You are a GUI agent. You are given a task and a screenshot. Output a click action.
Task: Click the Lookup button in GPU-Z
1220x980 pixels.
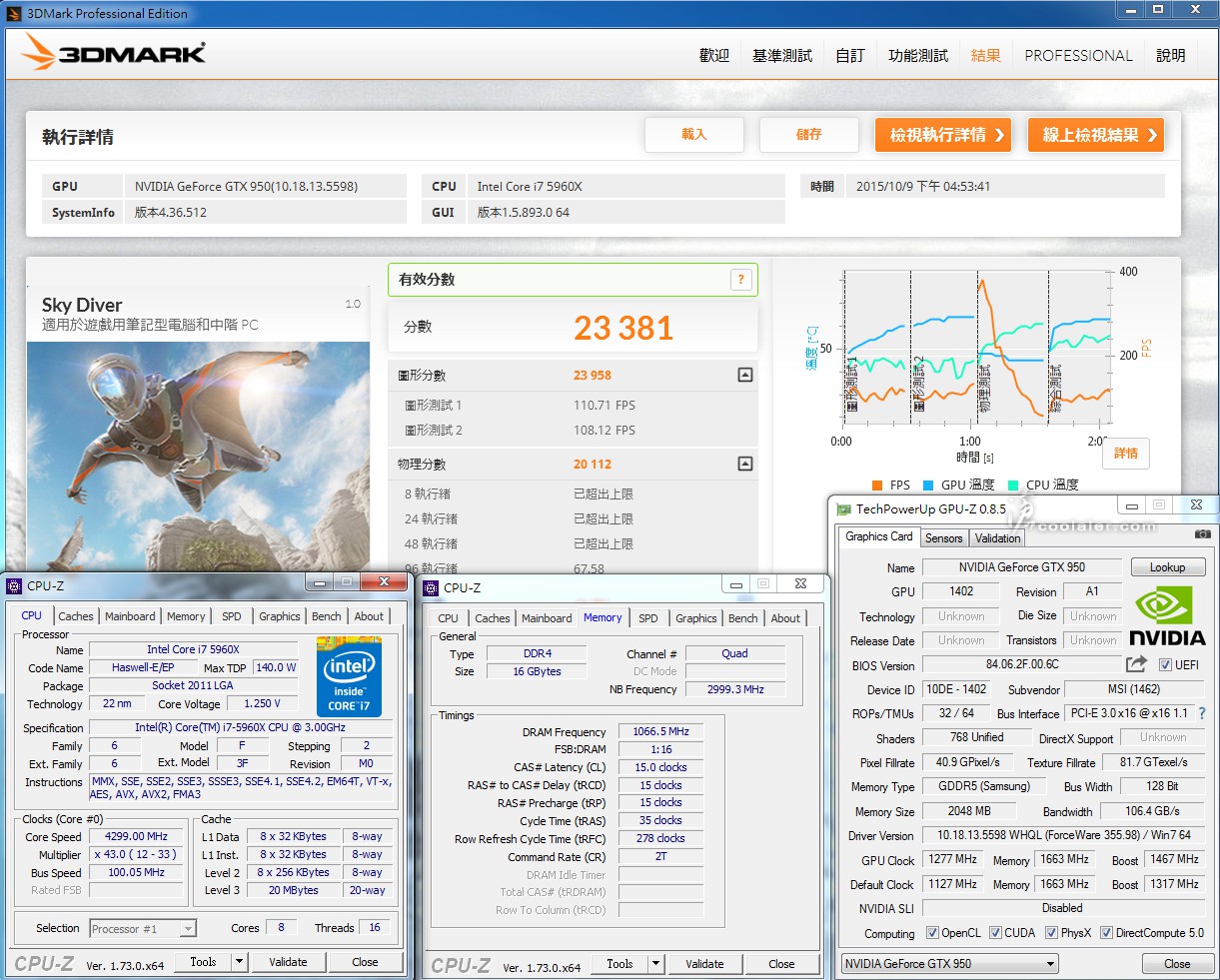[x=1167, y=567]
